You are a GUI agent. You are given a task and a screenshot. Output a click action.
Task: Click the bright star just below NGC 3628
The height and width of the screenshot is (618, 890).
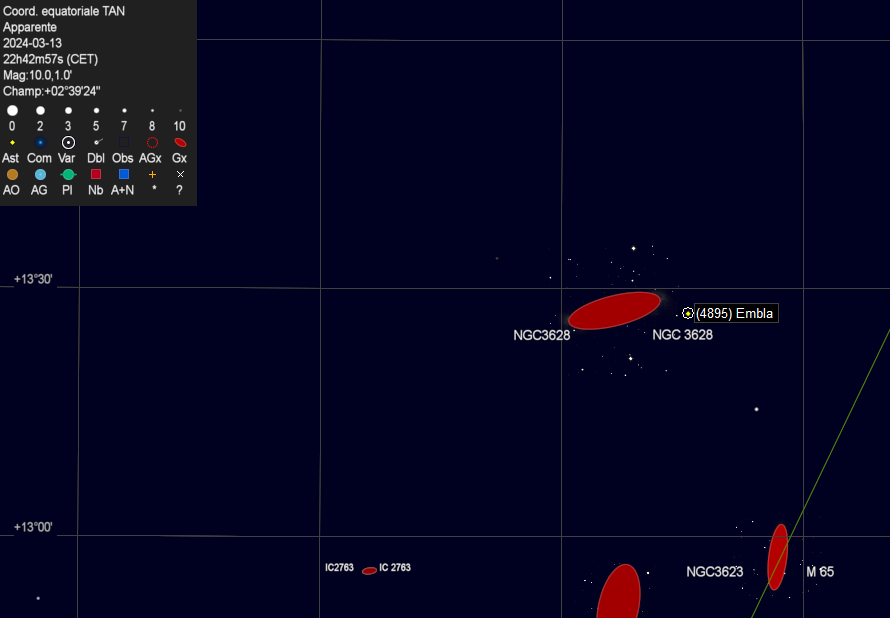(630, 358)
